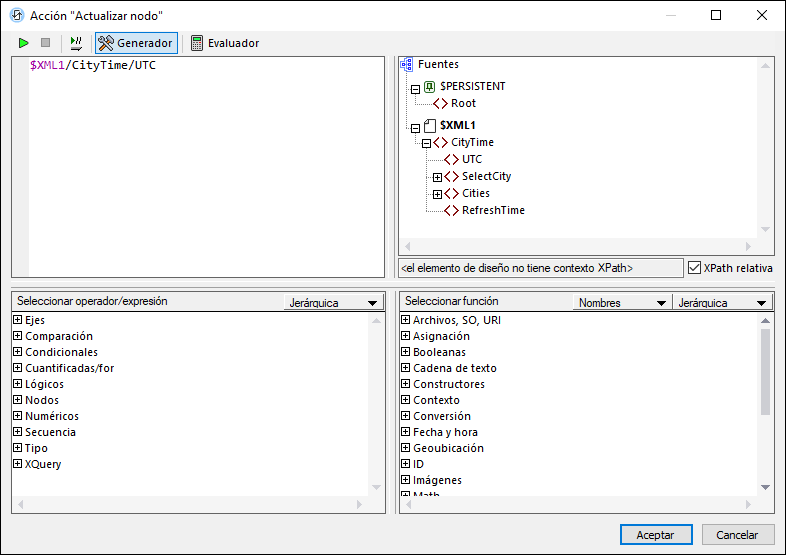Click the gray stop icon in toolbar
Viewport: 786px width, 555px height.
point(45,43)
